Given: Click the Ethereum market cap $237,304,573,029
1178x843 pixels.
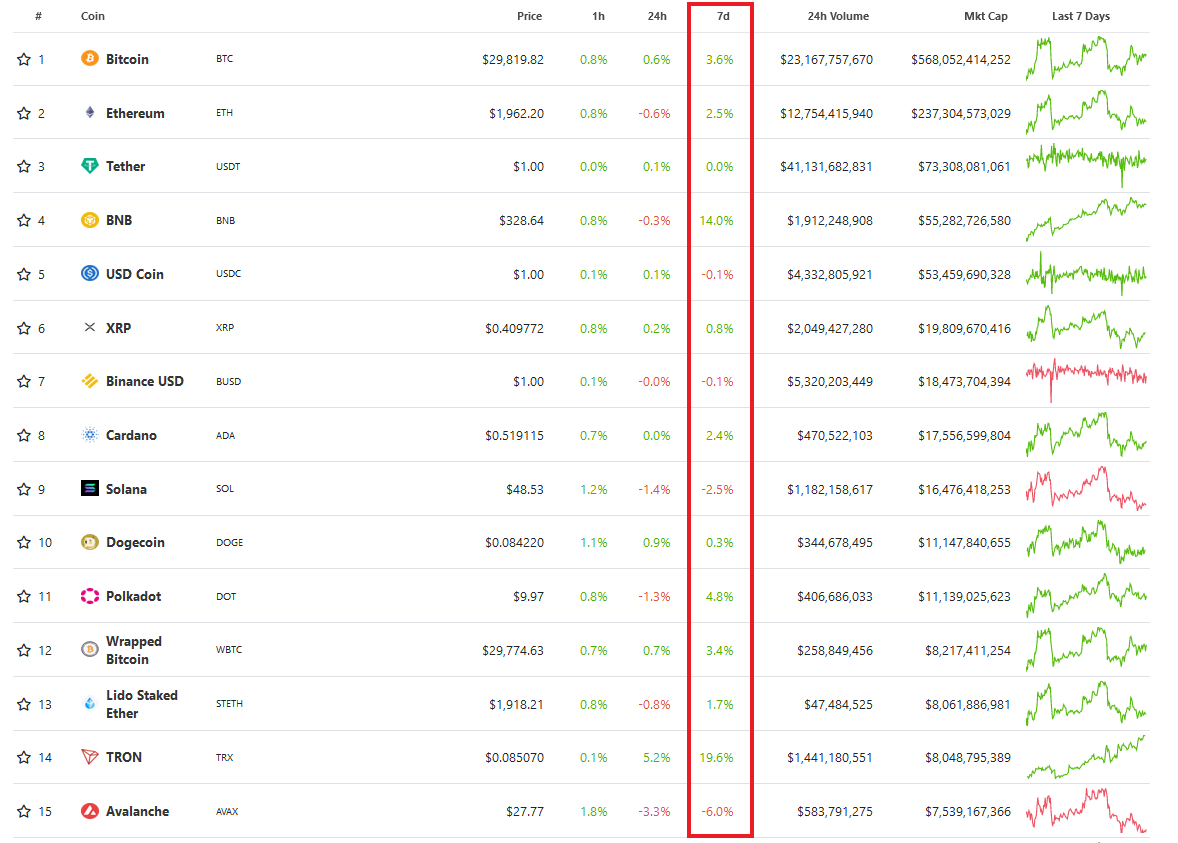Looking at the screenshot, I should tap(961, 113).
